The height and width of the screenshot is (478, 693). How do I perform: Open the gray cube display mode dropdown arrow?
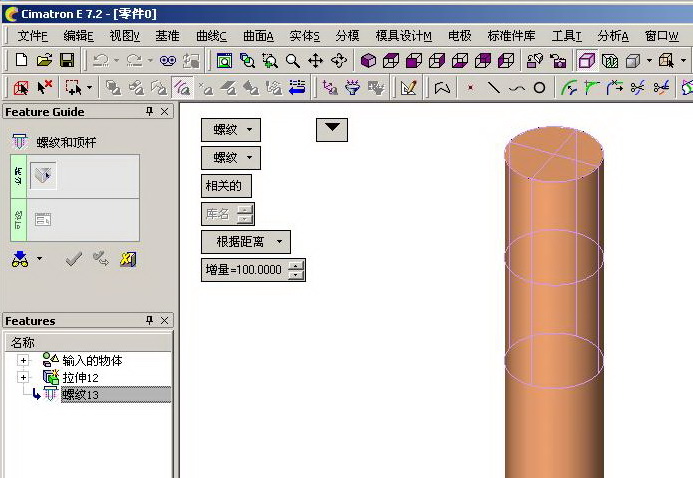tap(649, 60)
